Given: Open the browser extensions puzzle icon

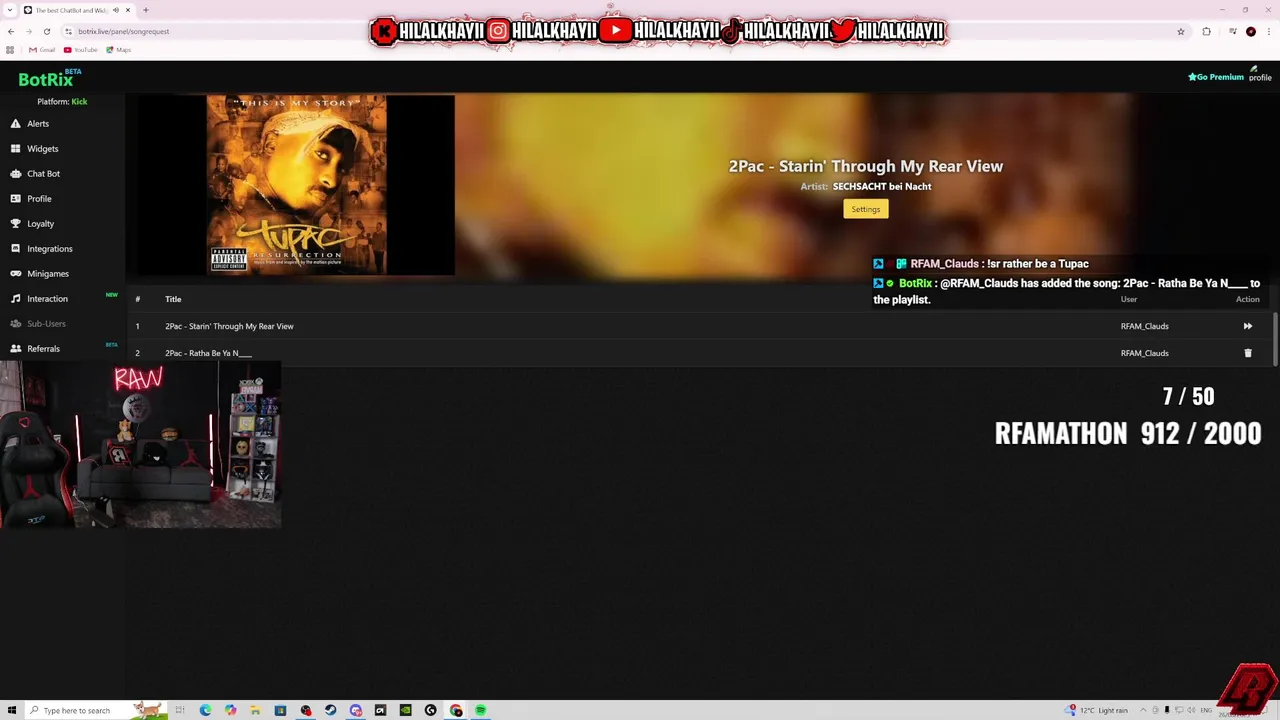Looking at the screenshot, I should [1206, 32].
